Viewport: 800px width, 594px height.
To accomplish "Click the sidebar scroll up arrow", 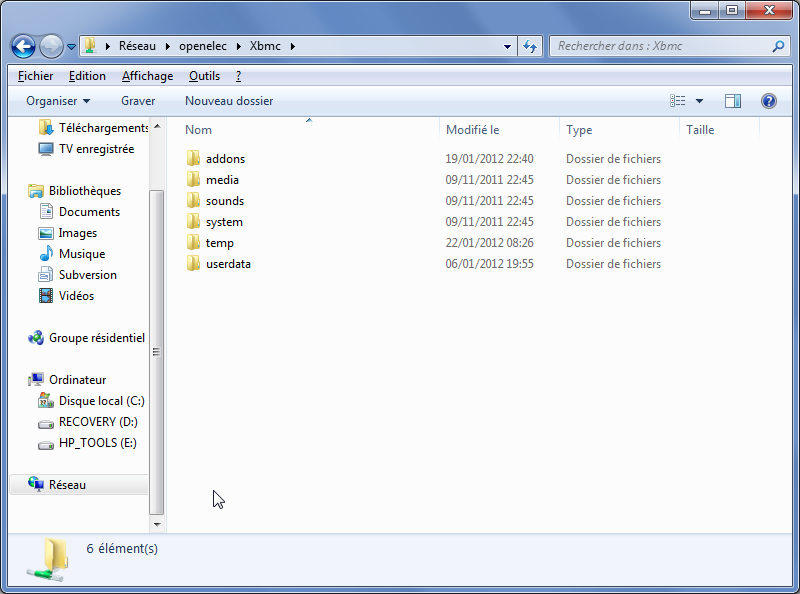I will tap(157, 126).
